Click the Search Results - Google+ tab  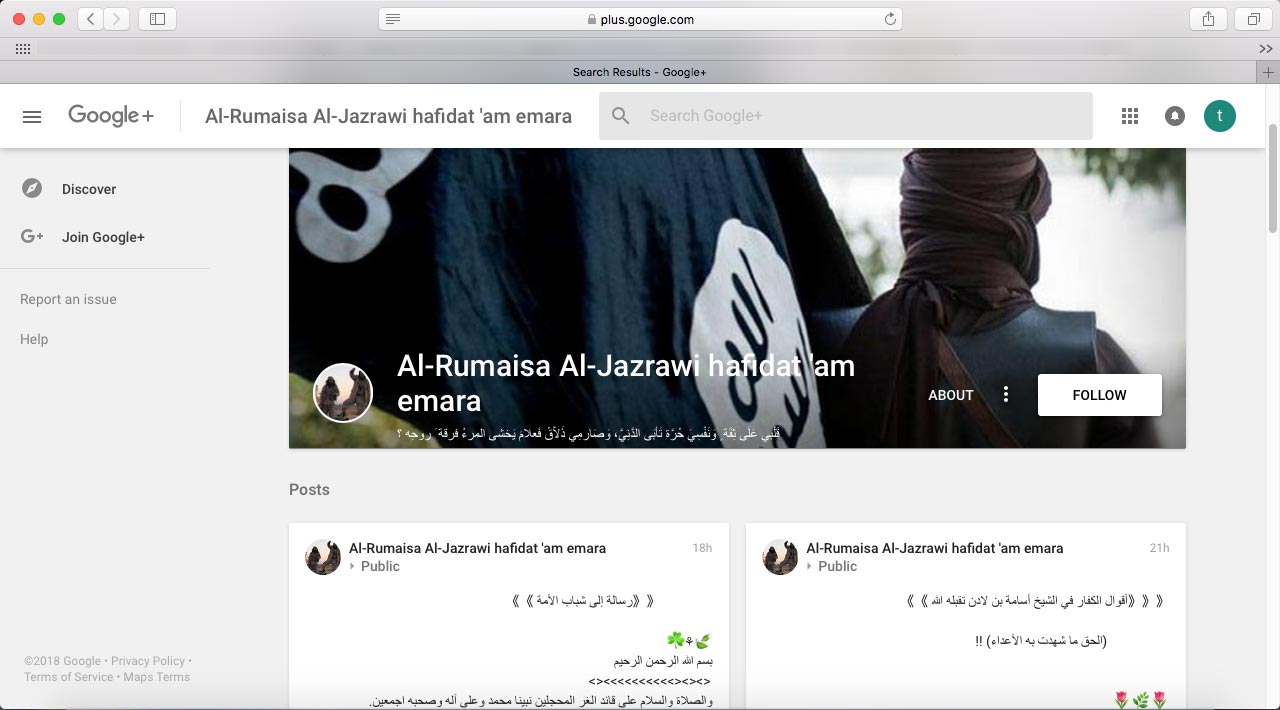point(639,72)
